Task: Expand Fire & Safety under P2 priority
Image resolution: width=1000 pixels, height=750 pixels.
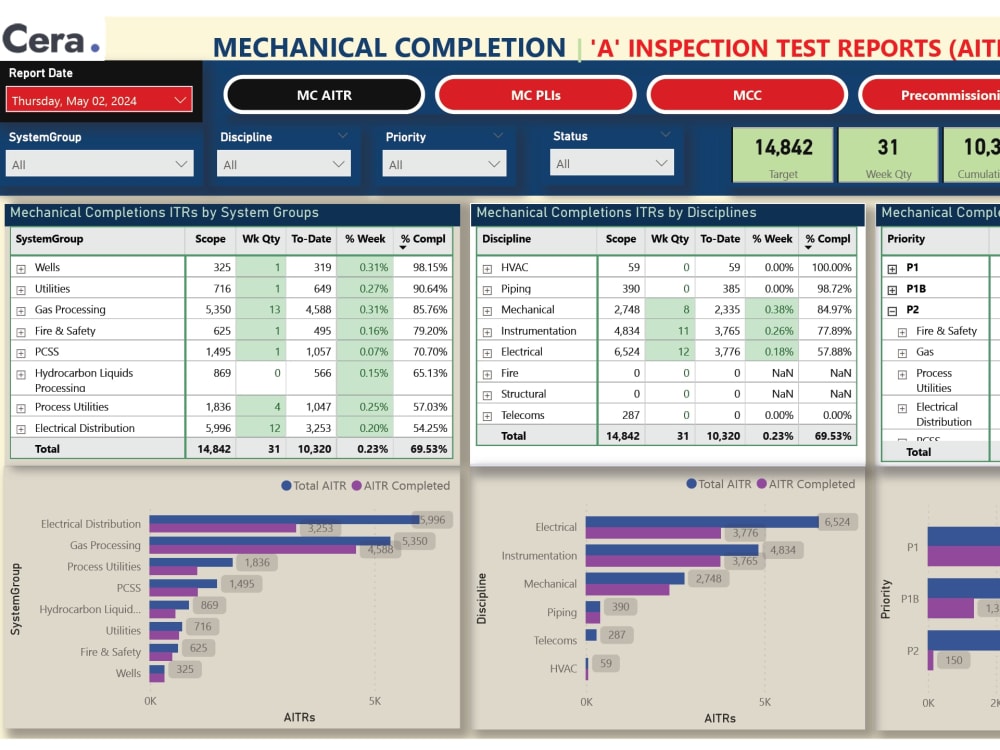Action: click(x=902, y=332)
